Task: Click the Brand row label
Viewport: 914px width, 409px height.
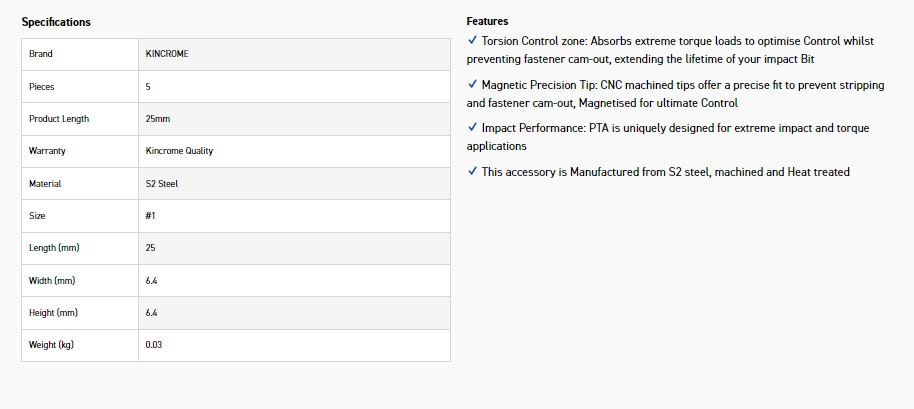Action: (41, 54)
